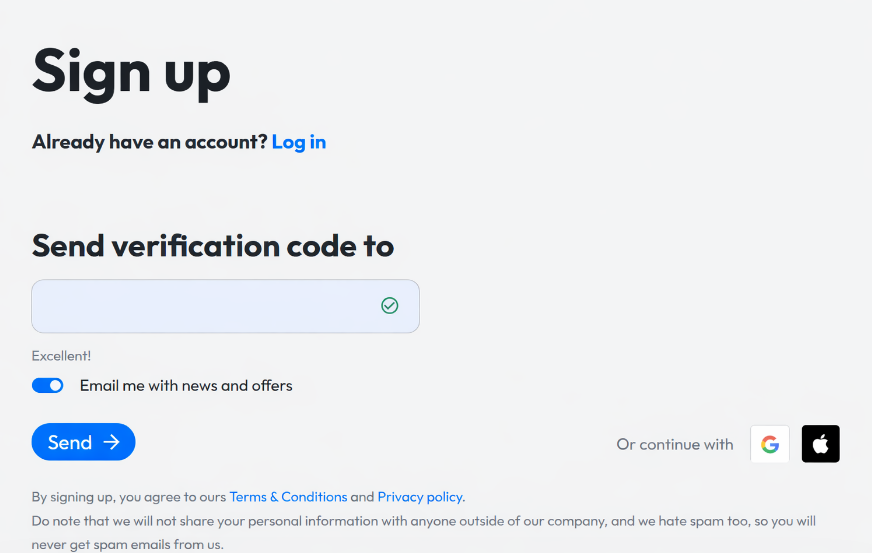Open the Log in link
The width and height of the screenshot is (872, 553).
coord(299,142)
